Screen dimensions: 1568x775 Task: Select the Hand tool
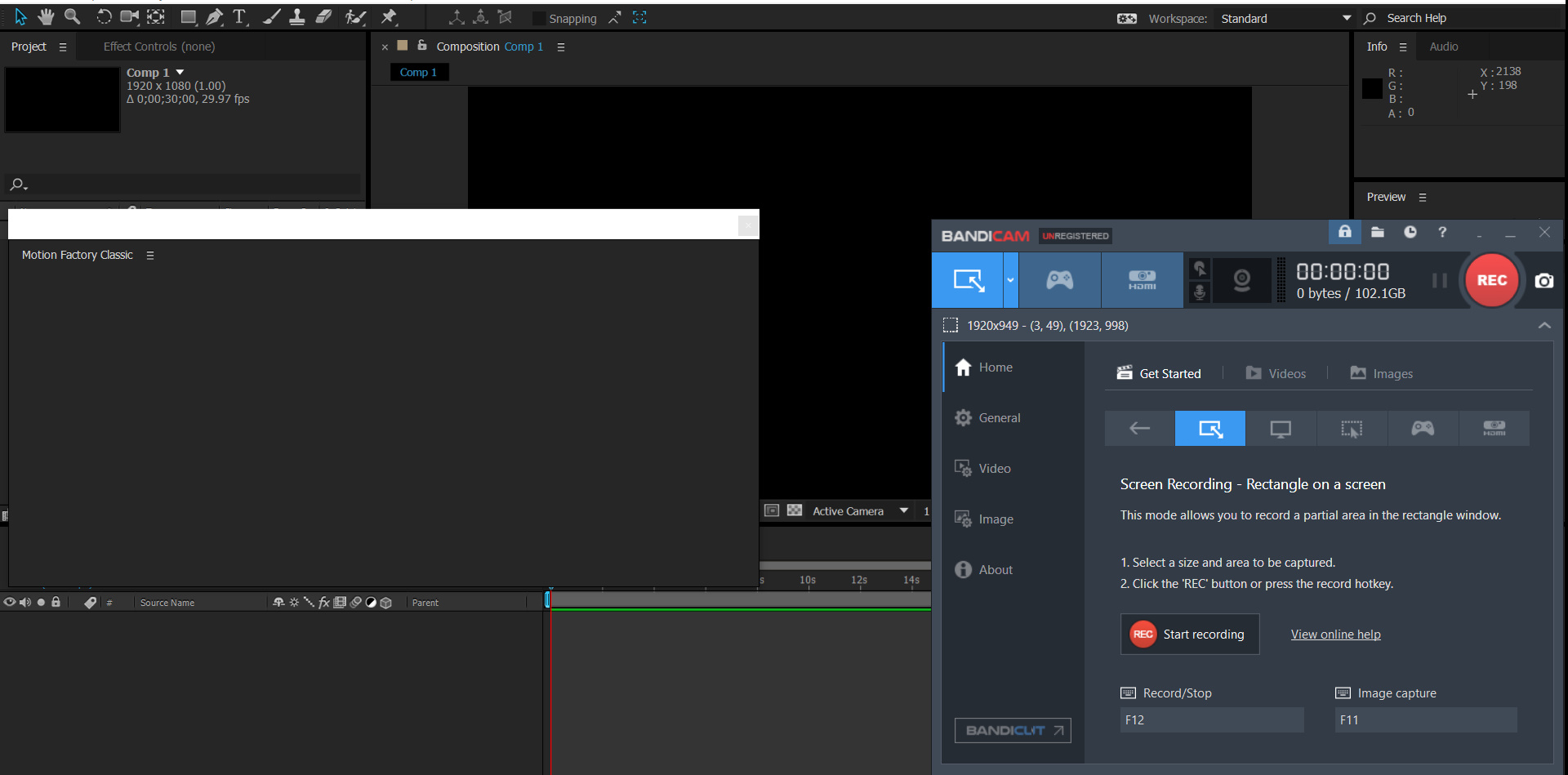[x=46, y=16]
